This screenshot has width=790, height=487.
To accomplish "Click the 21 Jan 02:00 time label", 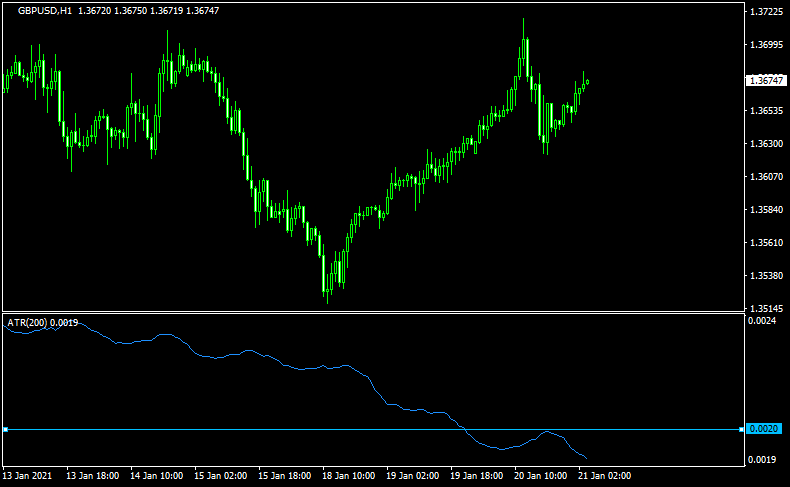I will pyautogui.click(x=605, y=476).
